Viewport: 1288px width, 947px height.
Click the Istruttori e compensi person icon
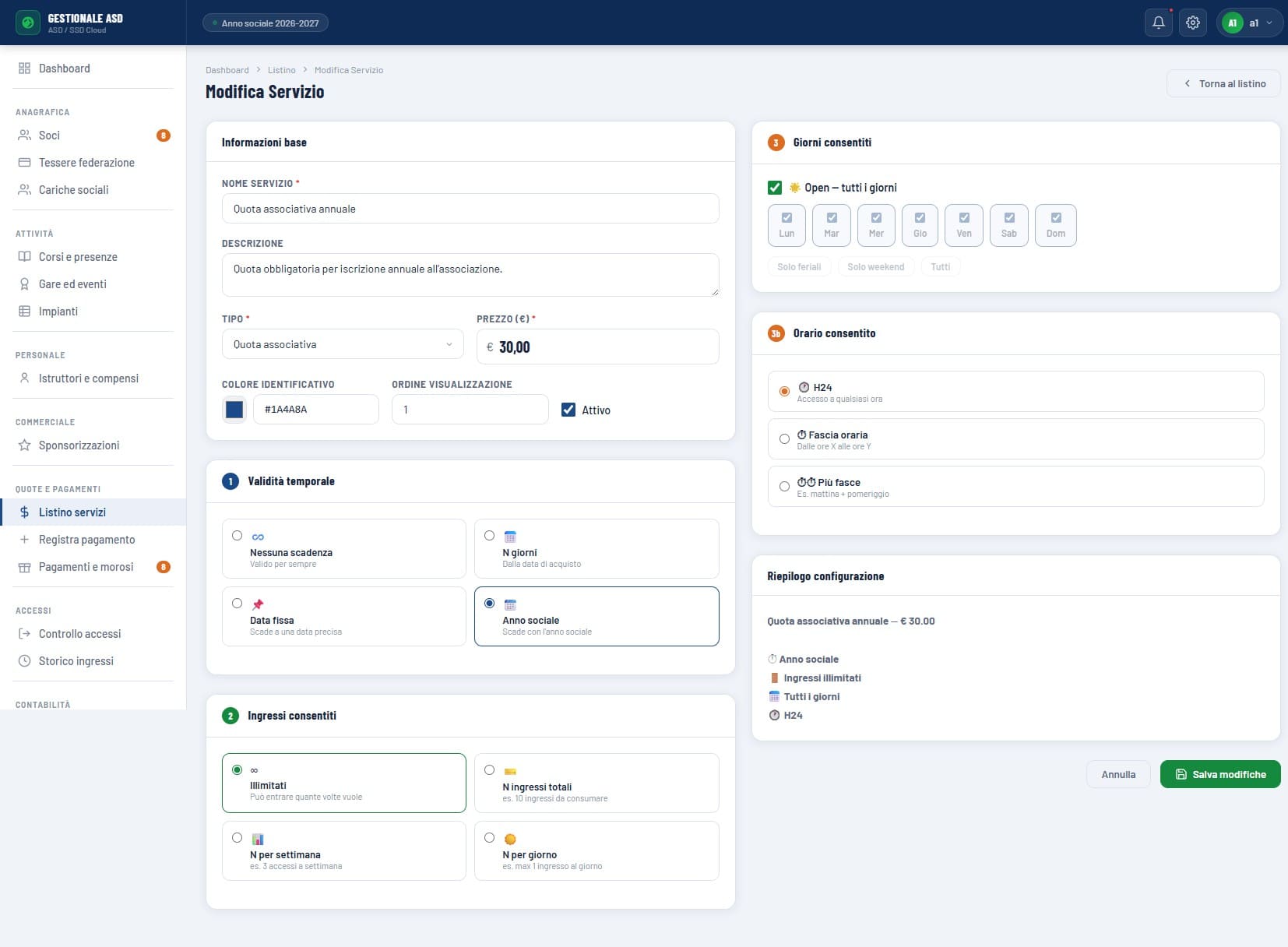[x=24, y=378]
